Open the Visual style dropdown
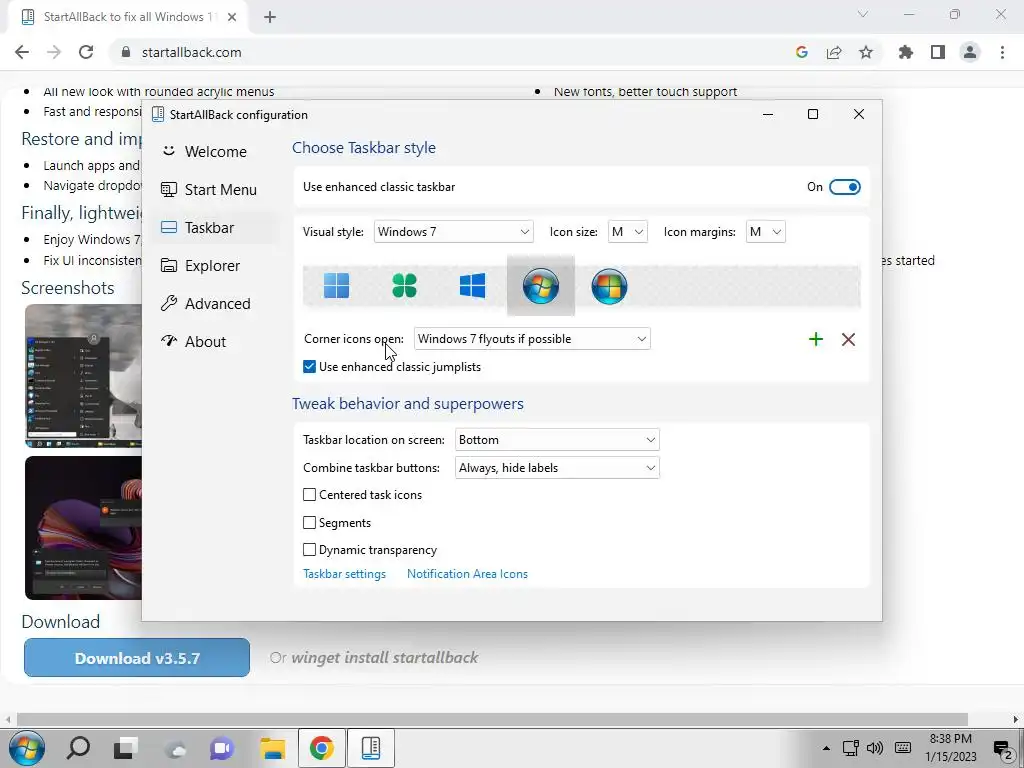The image size is (1024, 768). 454,232
